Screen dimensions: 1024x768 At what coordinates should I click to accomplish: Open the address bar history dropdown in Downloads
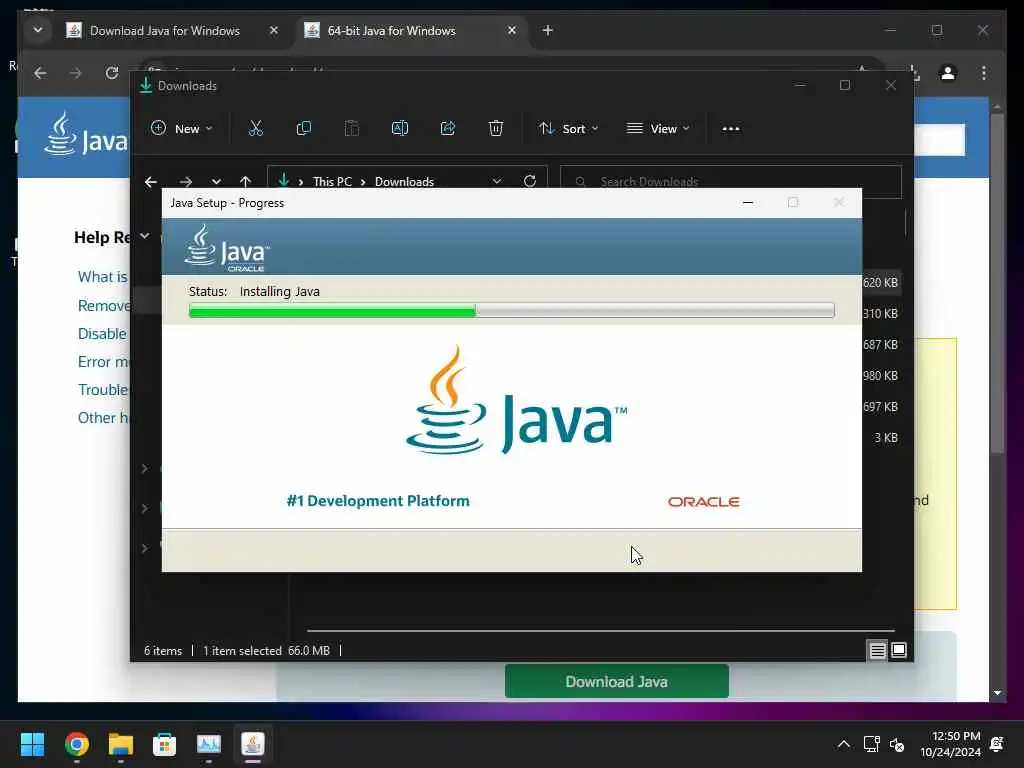coord(497,181)
